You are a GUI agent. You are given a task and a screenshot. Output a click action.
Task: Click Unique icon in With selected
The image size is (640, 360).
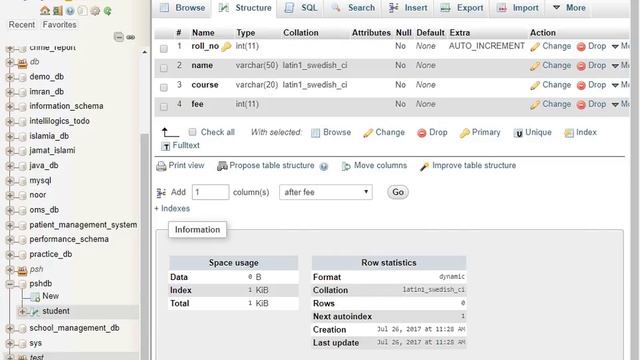point(518,133)
